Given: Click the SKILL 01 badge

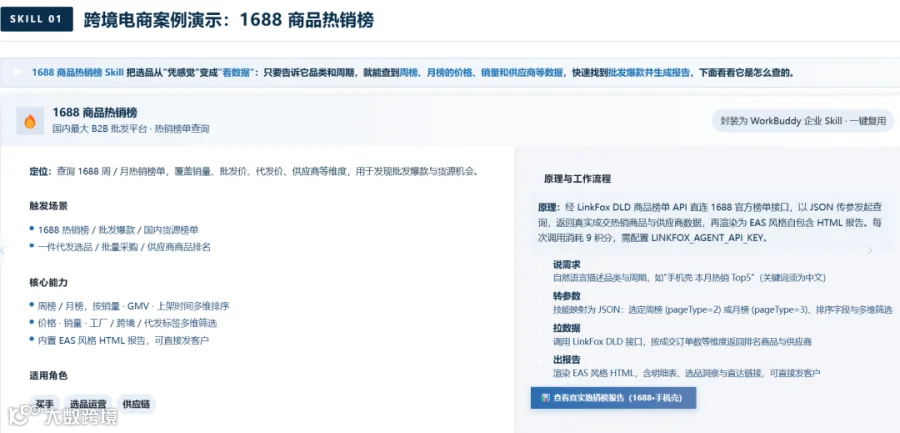Looking at the screenshot, I should tap(36, 19).
